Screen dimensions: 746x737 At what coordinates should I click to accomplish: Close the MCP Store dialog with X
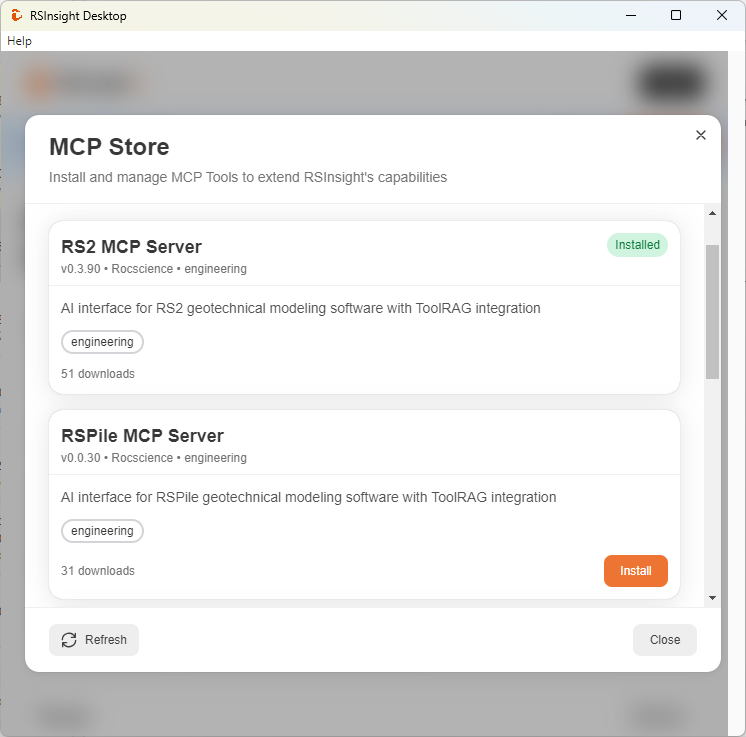click(700, 135)
